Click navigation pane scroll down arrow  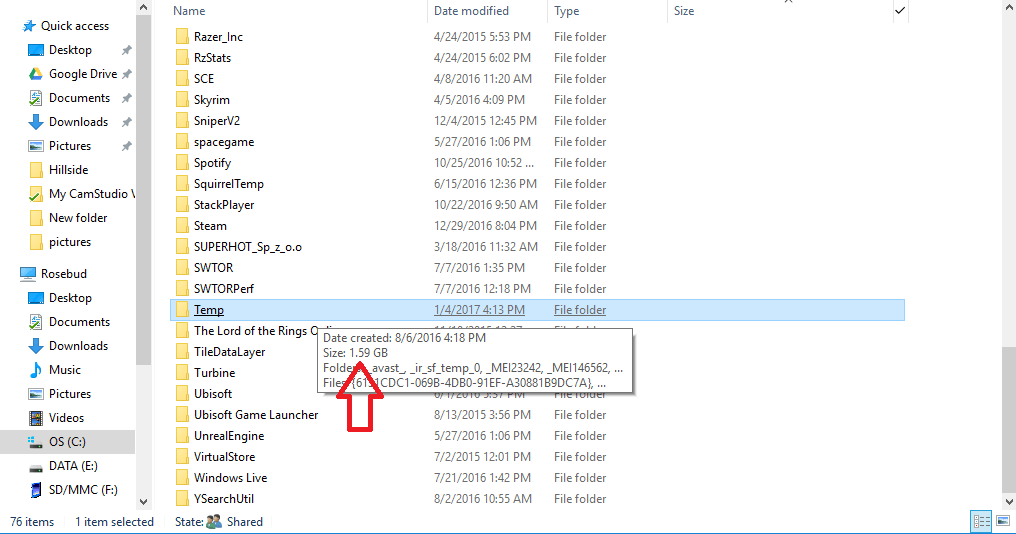click(x=144, y=502)
